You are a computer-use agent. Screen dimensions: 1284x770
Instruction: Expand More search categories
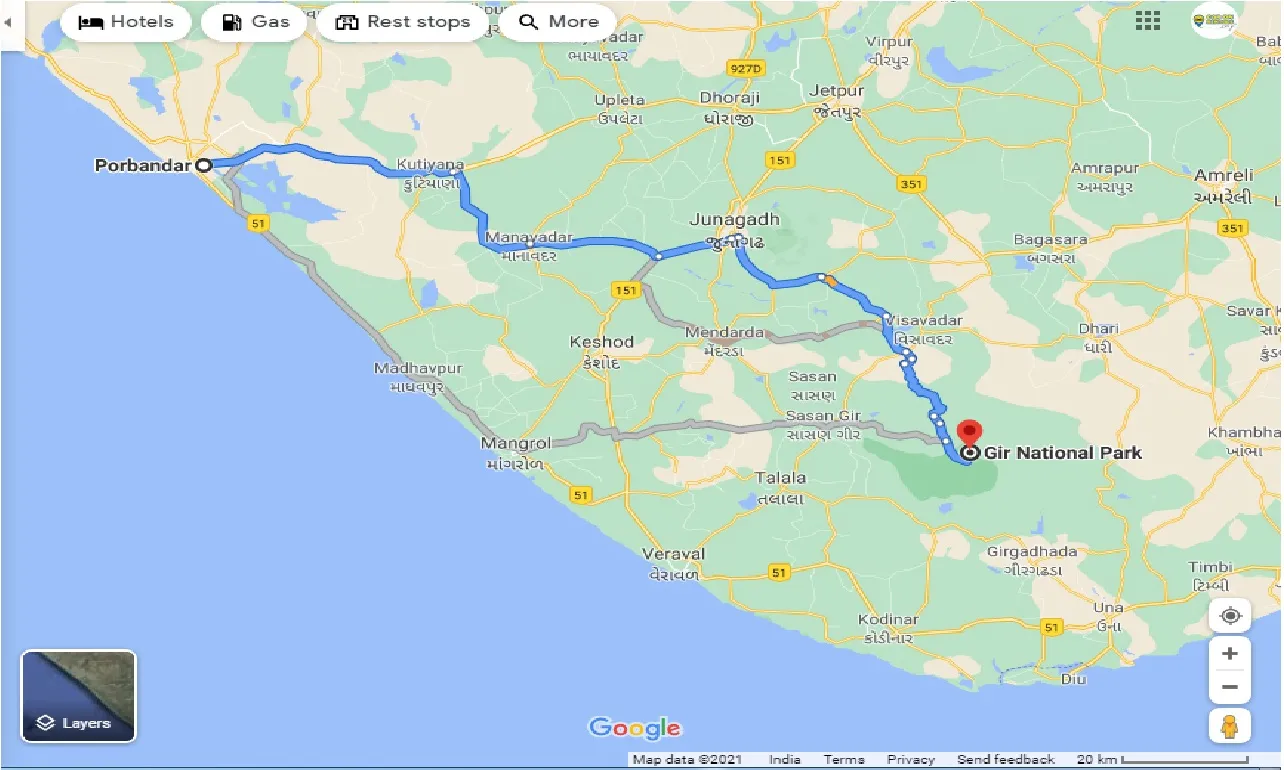click(x=557, y=21)
